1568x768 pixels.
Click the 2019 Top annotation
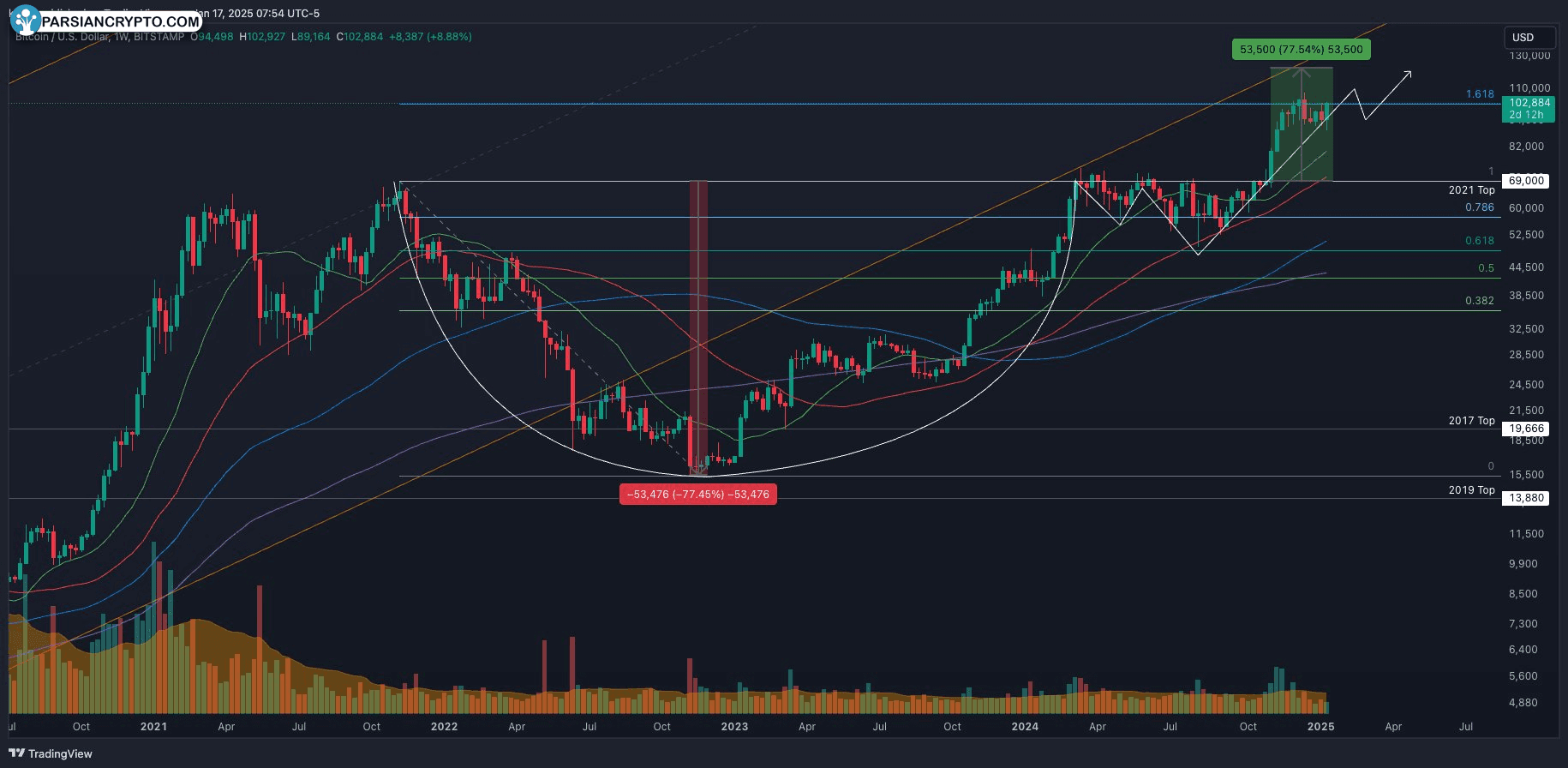coord(1471,490)
